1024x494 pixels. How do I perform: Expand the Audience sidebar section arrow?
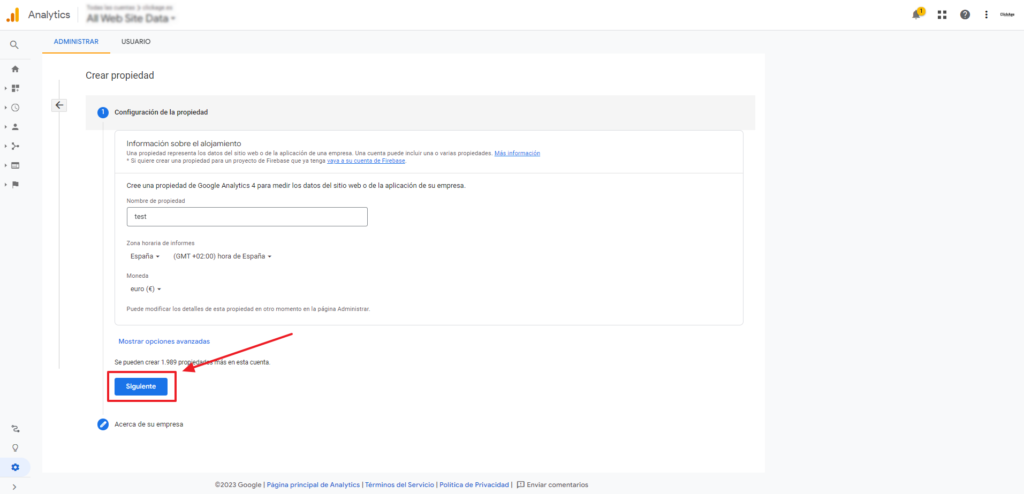point(5,127)
